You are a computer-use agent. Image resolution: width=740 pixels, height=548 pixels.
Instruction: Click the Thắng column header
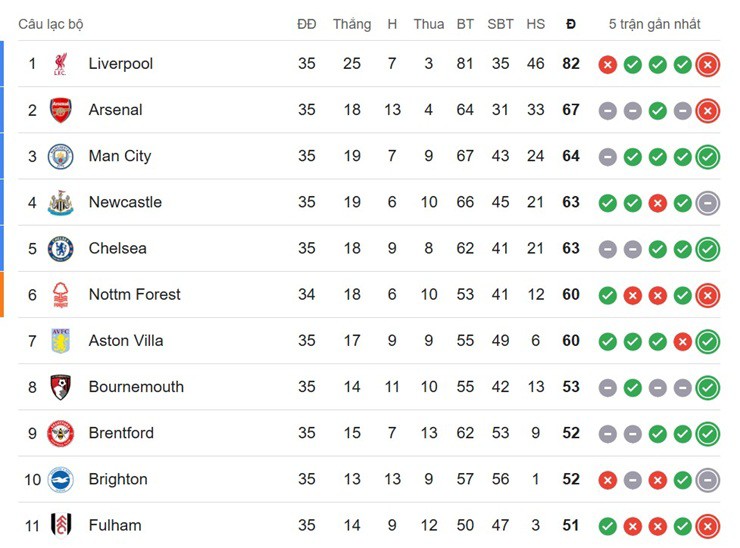pyautogui.click(x=352, y=24)
